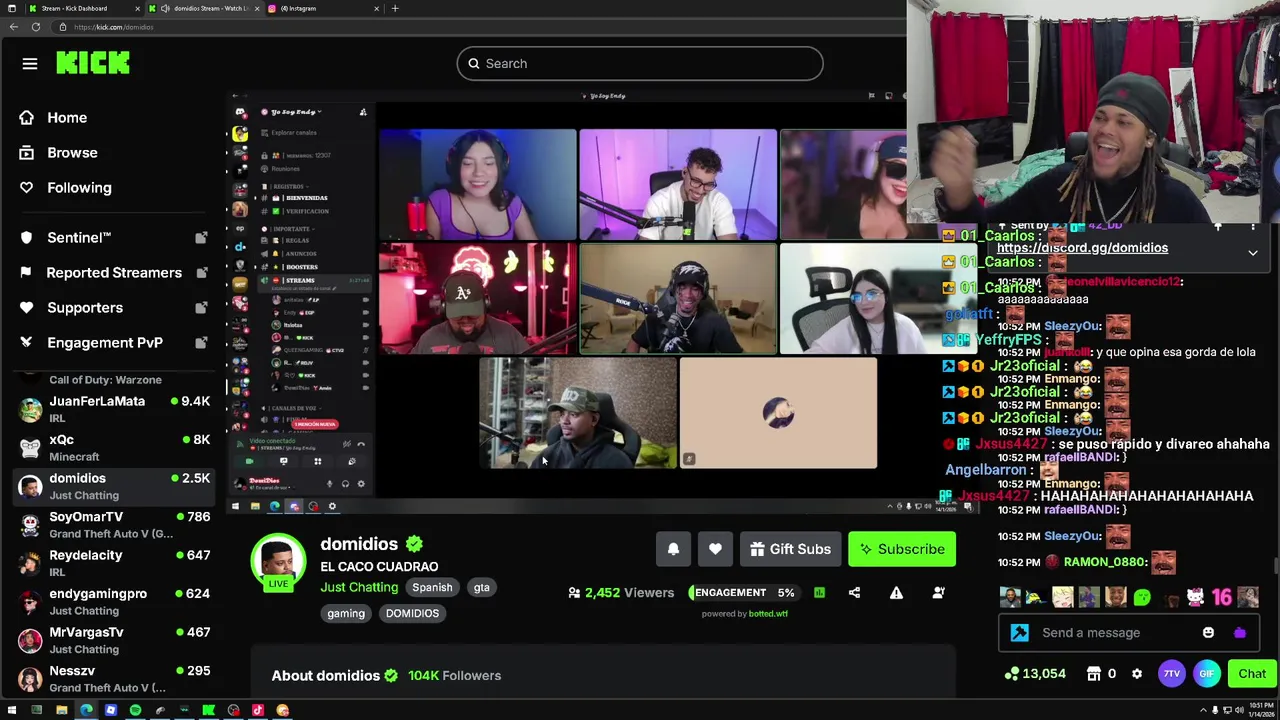This screenshot has height=720, width=1280.
Task: Click the Just Chatting category link under domidios
Action: pos(359,587)
